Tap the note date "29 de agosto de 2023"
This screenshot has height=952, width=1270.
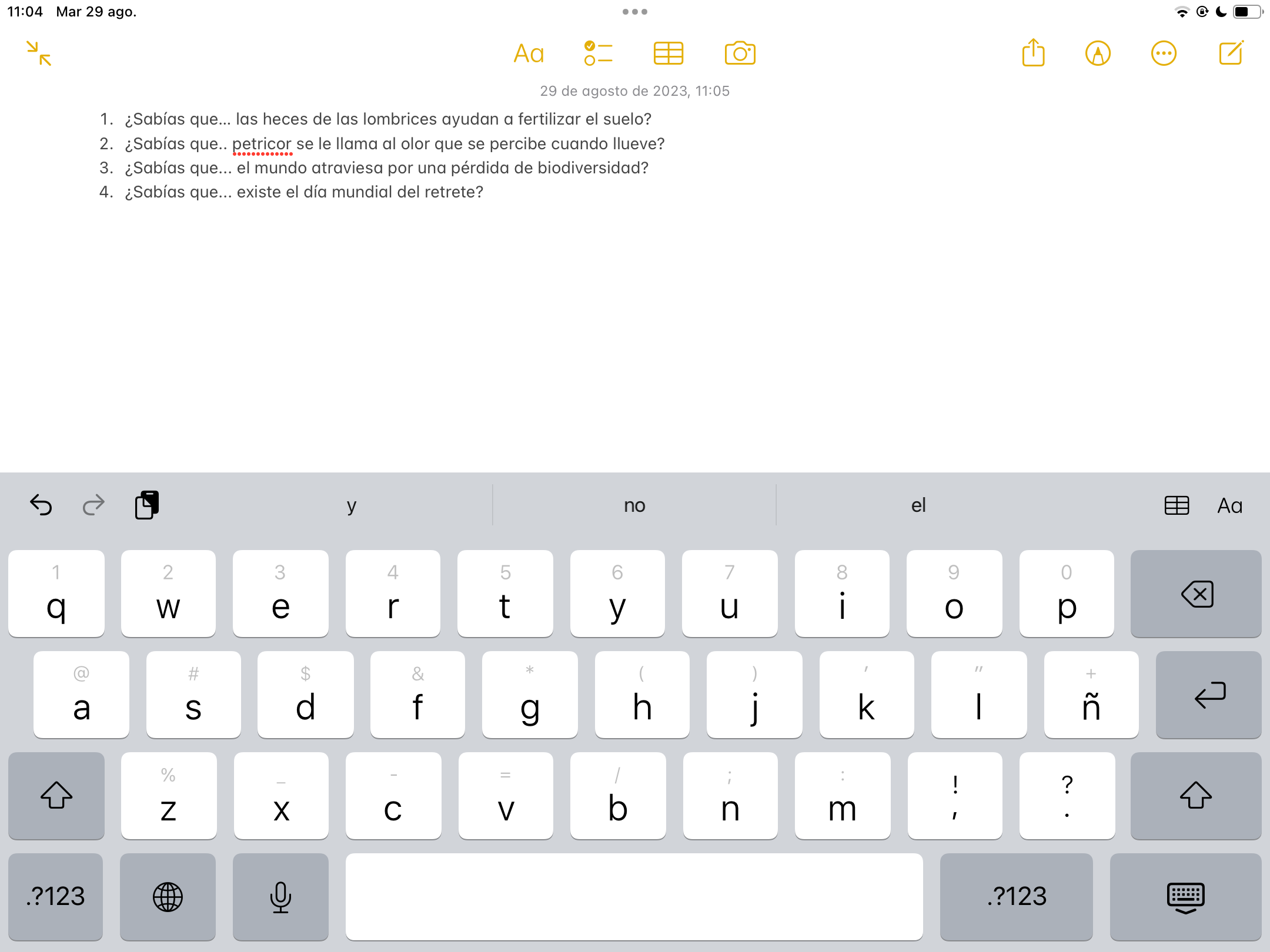(614, 91)
